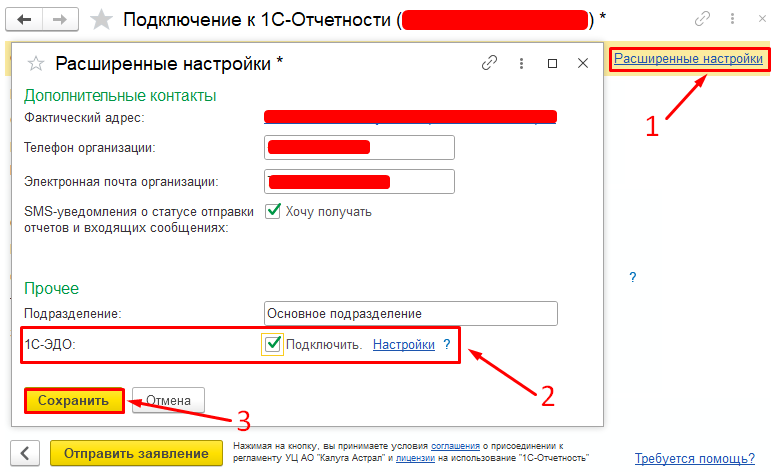Click Отправить заявление button

[136, 453]
